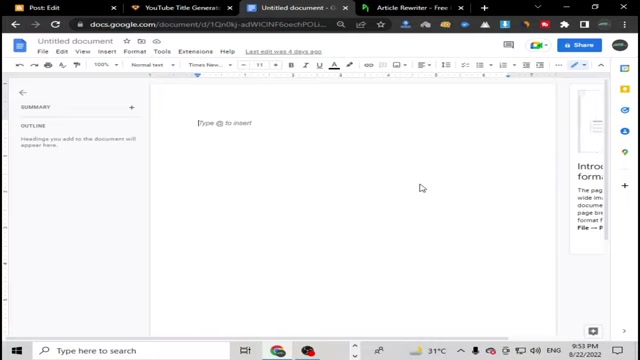Insert a link with chain icon

369,65
